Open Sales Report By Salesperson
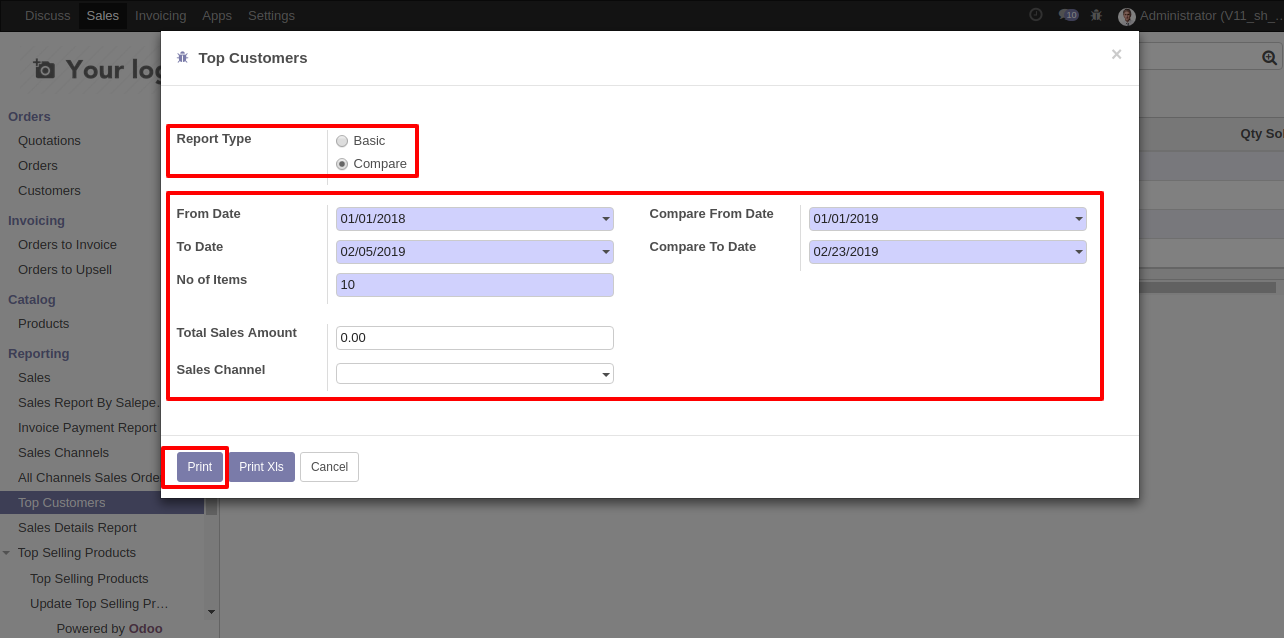This screenshot has height=638, width=1284. (x=89, y=403)
